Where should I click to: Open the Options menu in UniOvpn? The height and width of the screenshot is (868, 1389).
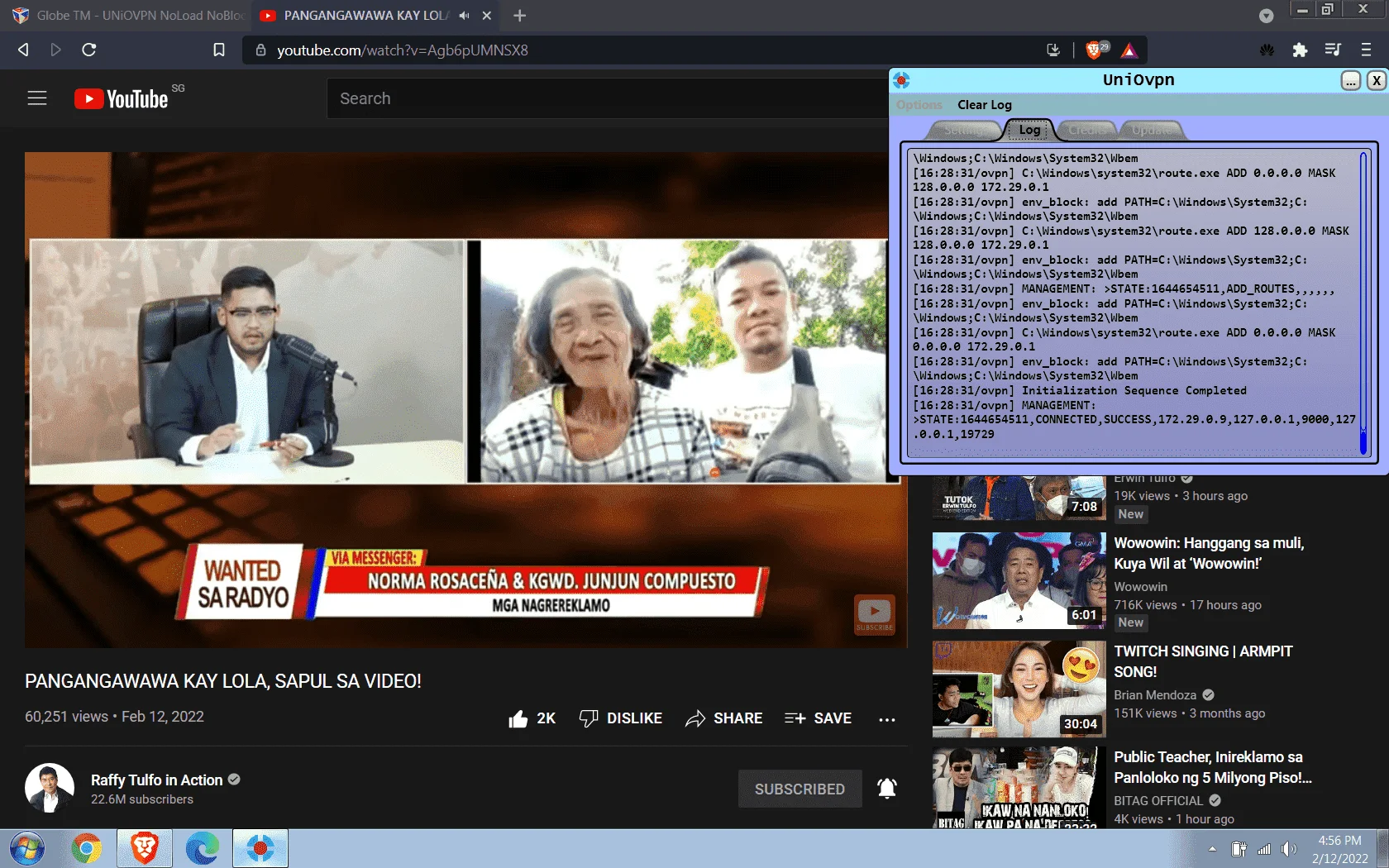coord(919,105)
